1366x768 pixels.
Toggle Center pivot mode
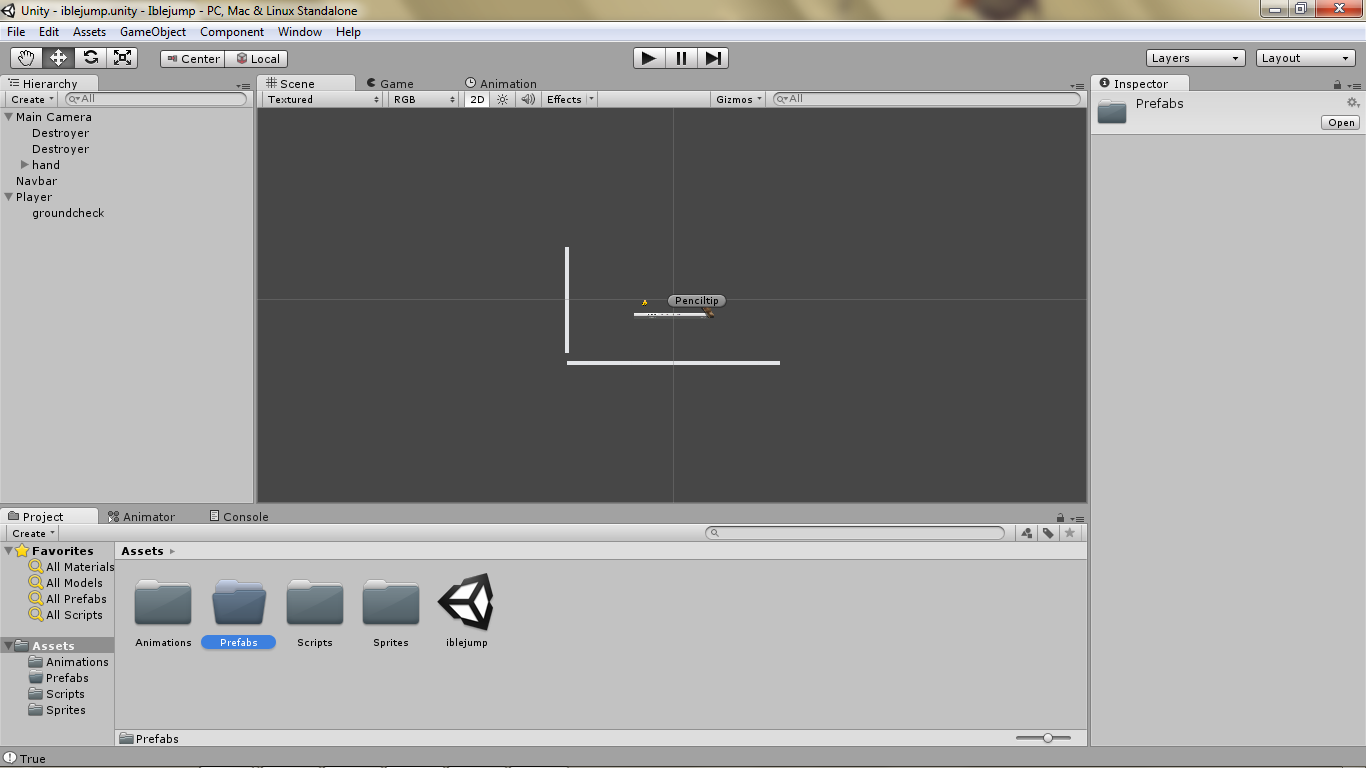(x=191, y=58)
